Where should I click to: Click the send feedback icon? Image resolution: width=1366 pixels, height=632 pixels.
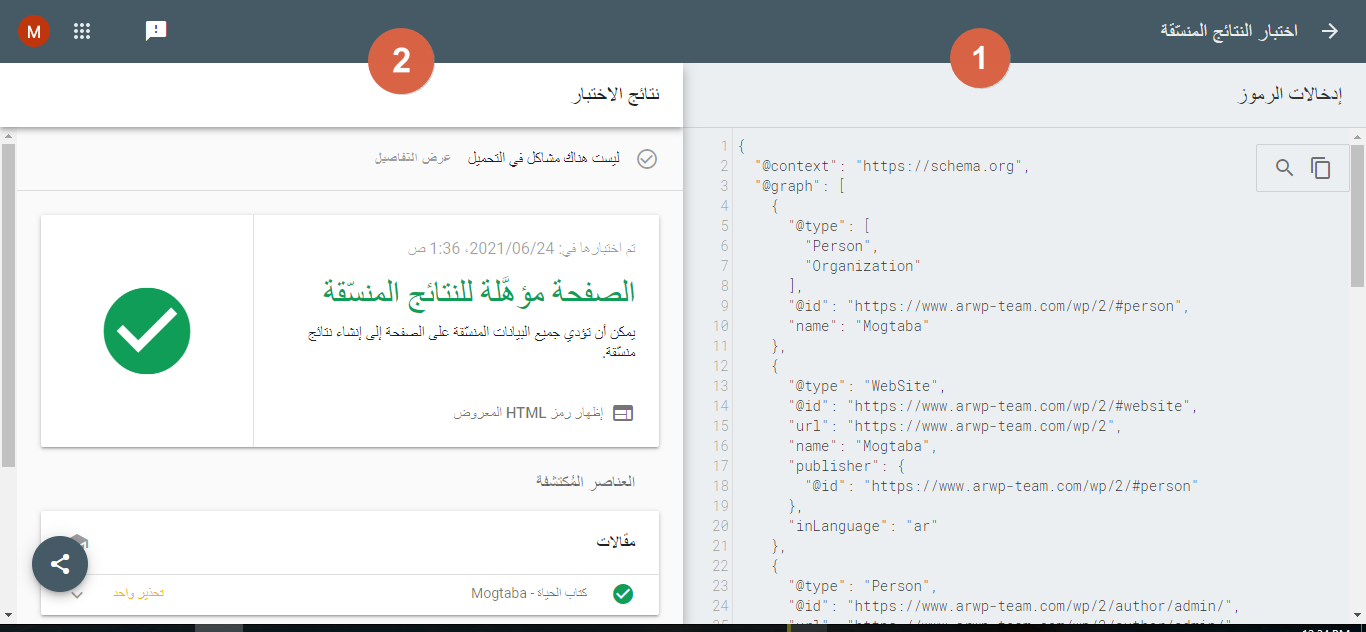156,31
